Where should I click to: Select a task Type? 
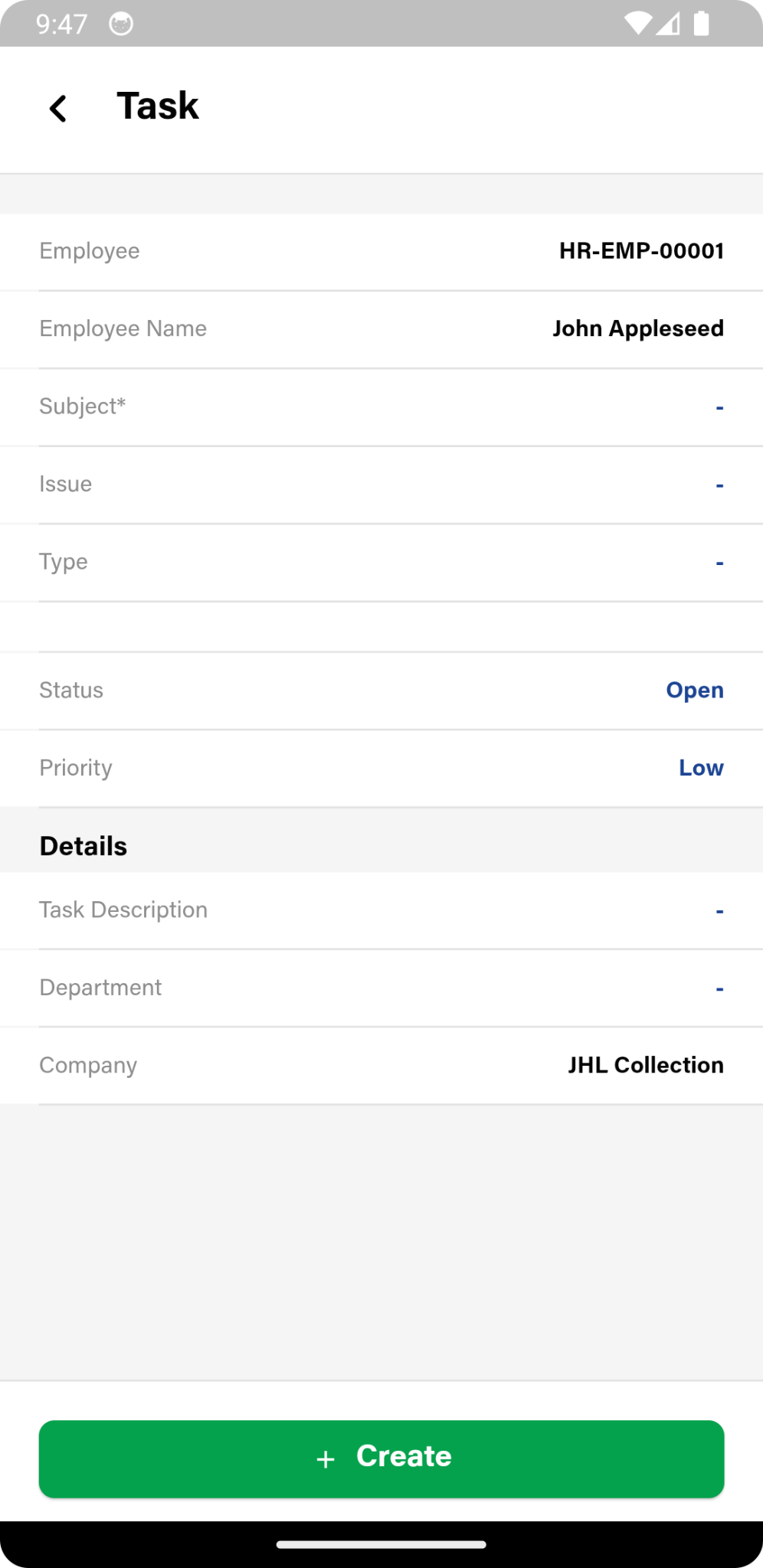pos(719,563)
